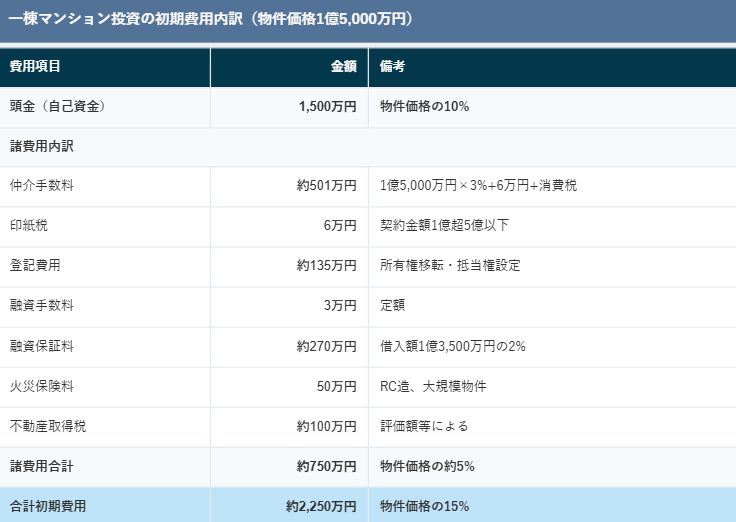The height and width of the screenshot is (522, 736).
Task: Click the 諸費用内訳 section row
Action: (x=42, y=146)
